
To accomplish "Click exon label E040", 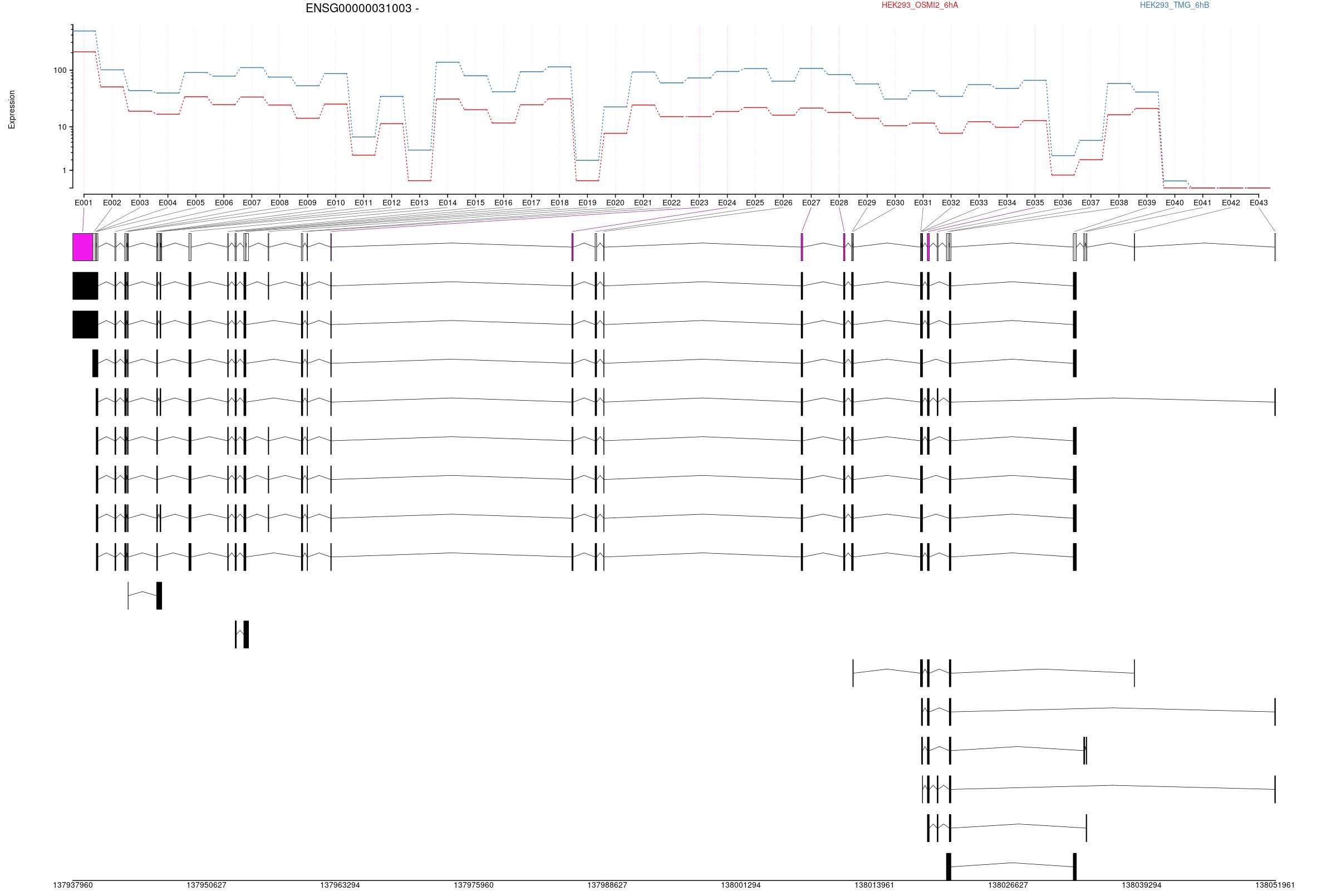I will click(1175, 203).
